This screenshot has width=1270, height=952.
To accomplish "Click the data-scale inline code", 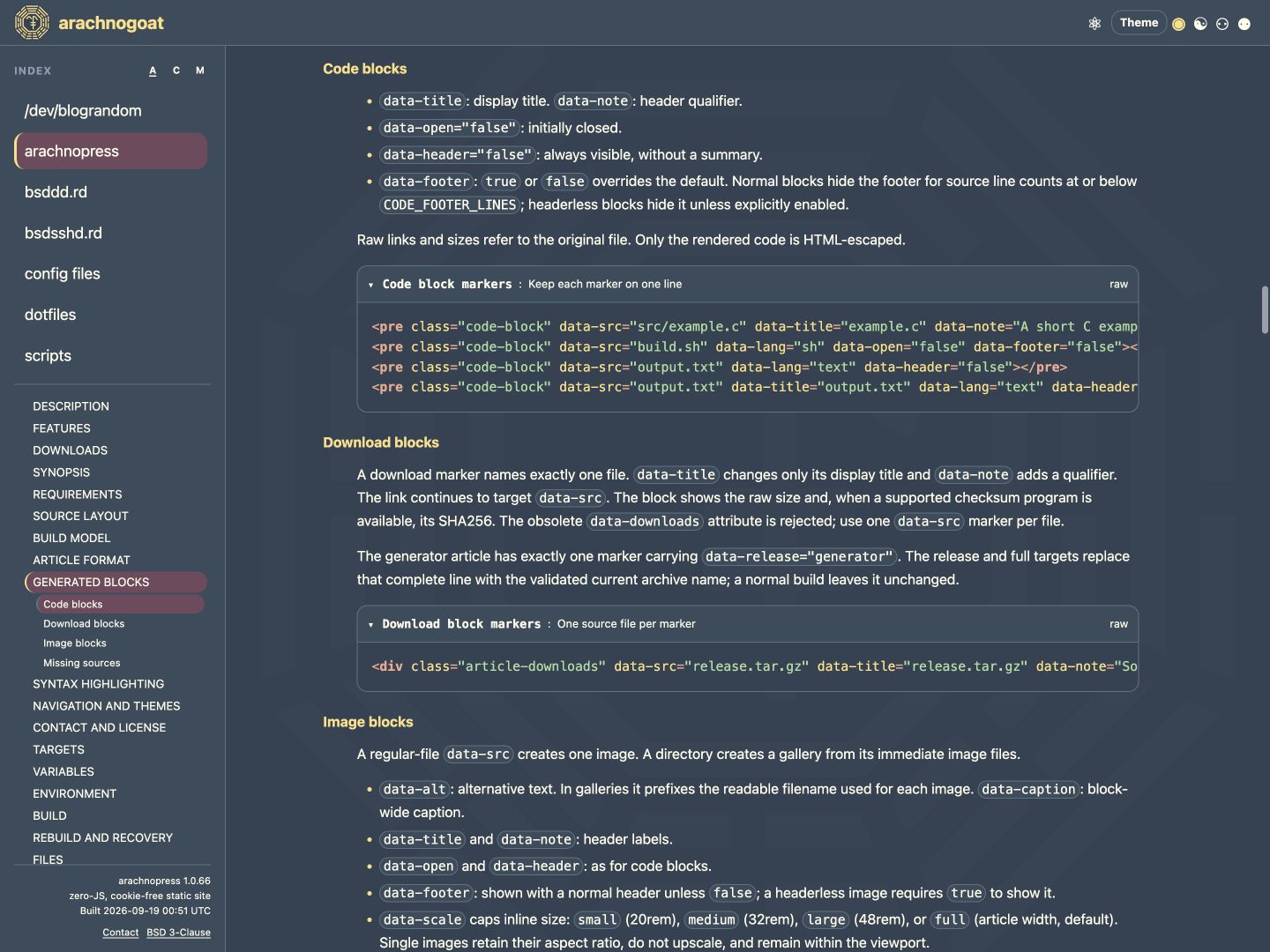I will [x=422, y=919].
